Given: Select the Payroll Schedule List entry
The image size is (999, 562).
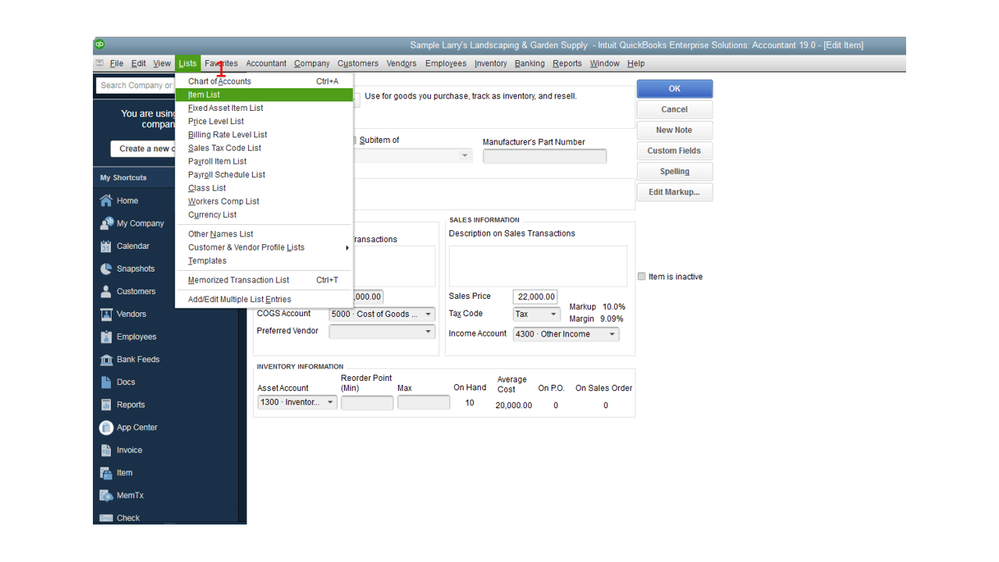Looking at the screenshot, I should point(263,175).
